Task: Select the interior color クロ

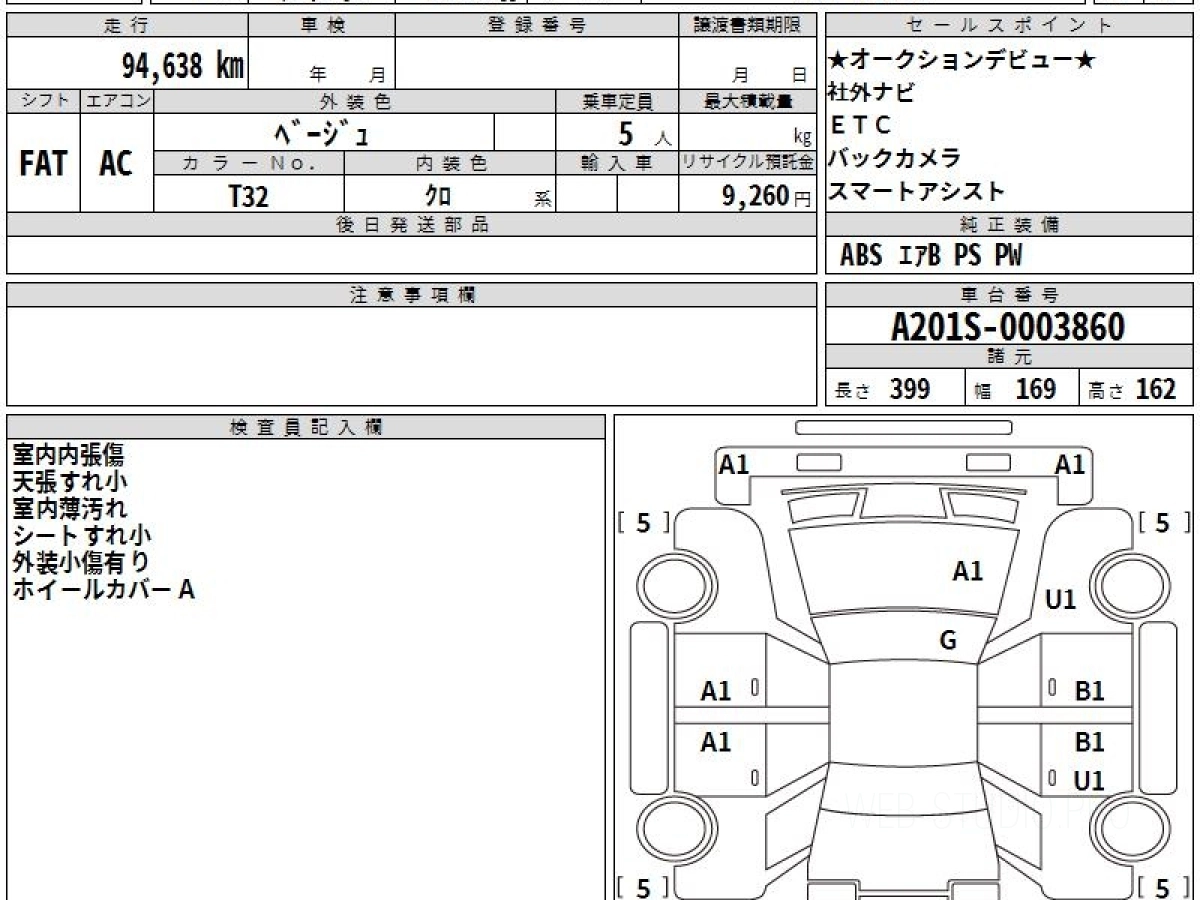Action: (x=438, y=196)
